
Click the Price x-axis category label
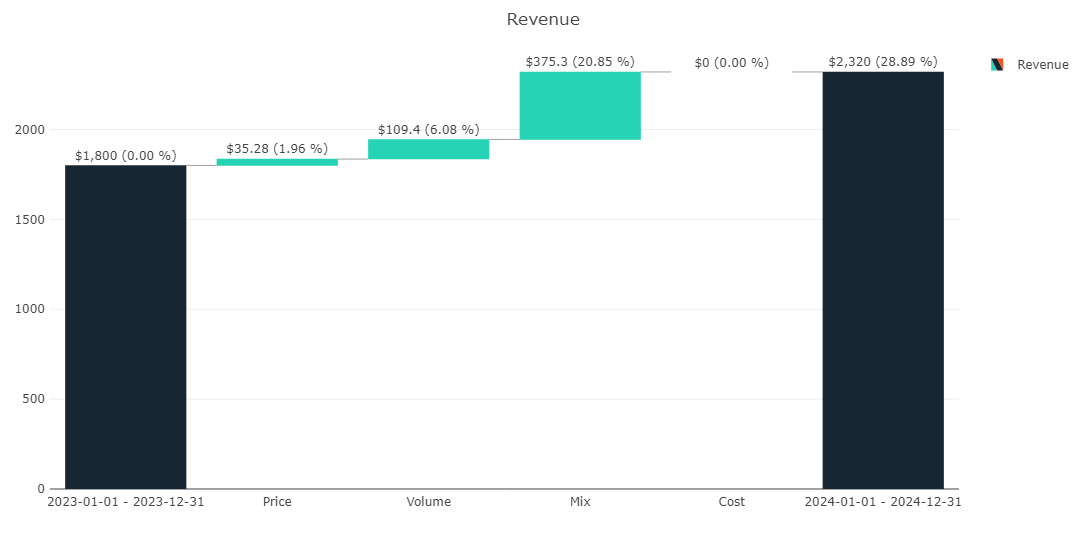click(277, 502)
